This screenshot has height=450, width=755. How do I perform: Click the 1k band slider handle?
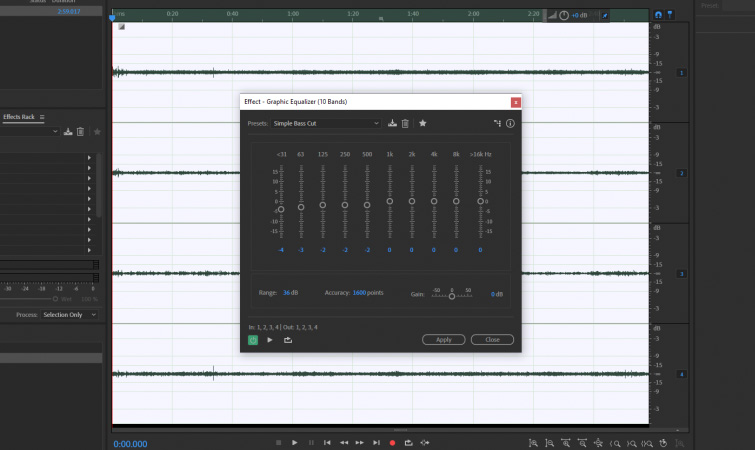point(390,201)
